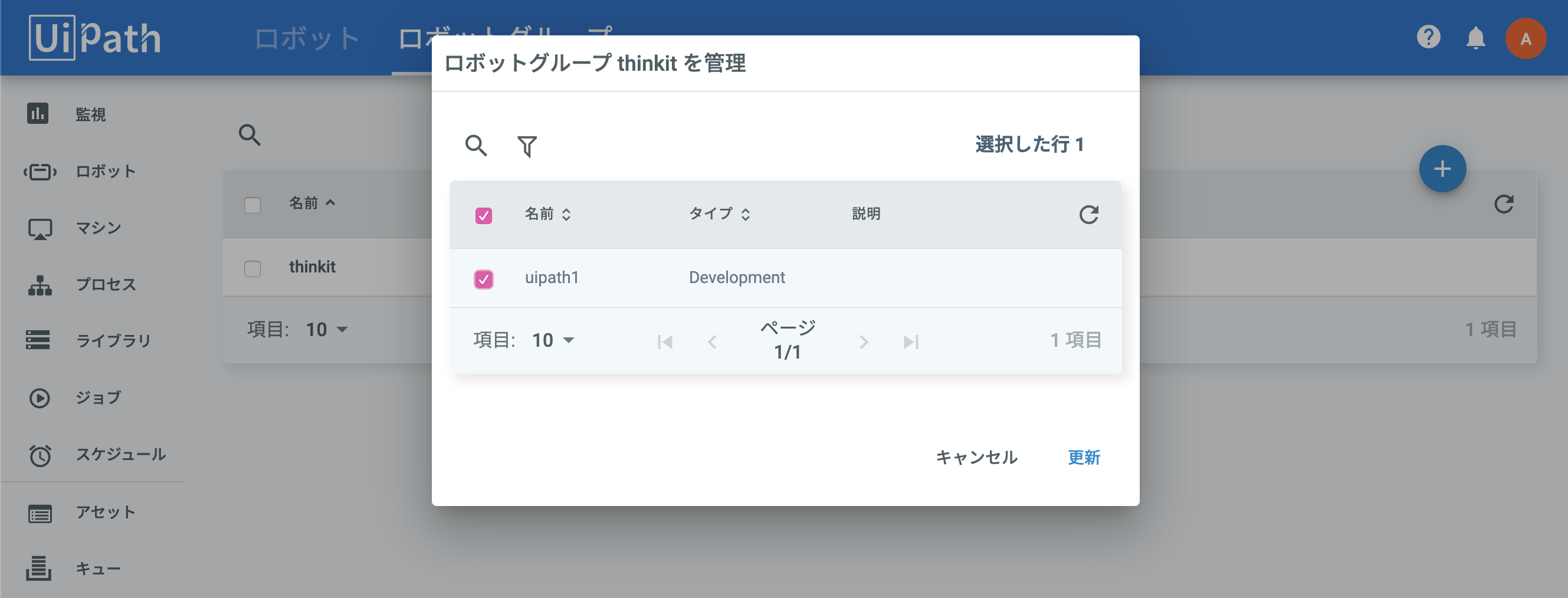Sort dialog table by タイプ column
Screen dimensions: 1568x598
[x=719, y=214]
